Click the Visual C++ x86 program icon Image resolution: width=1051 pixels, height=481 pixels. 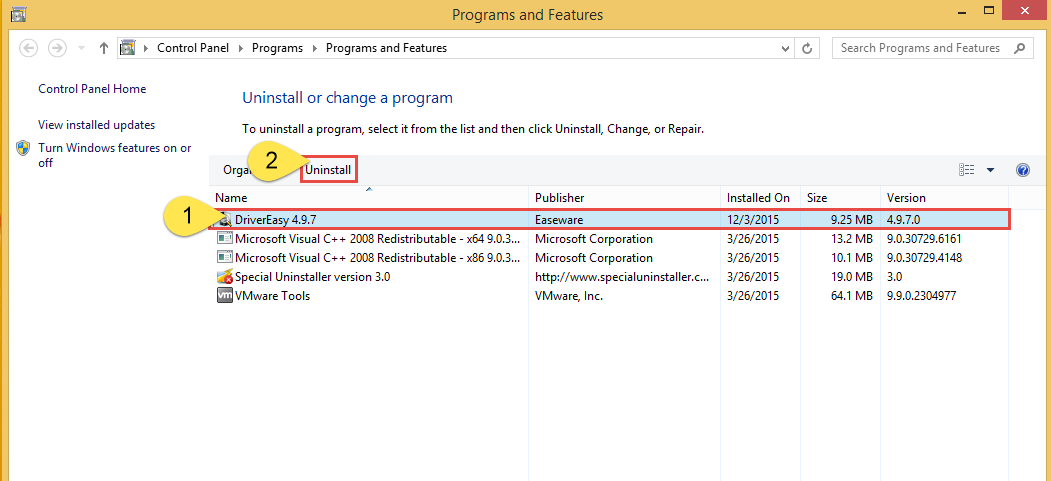point(225,258)
